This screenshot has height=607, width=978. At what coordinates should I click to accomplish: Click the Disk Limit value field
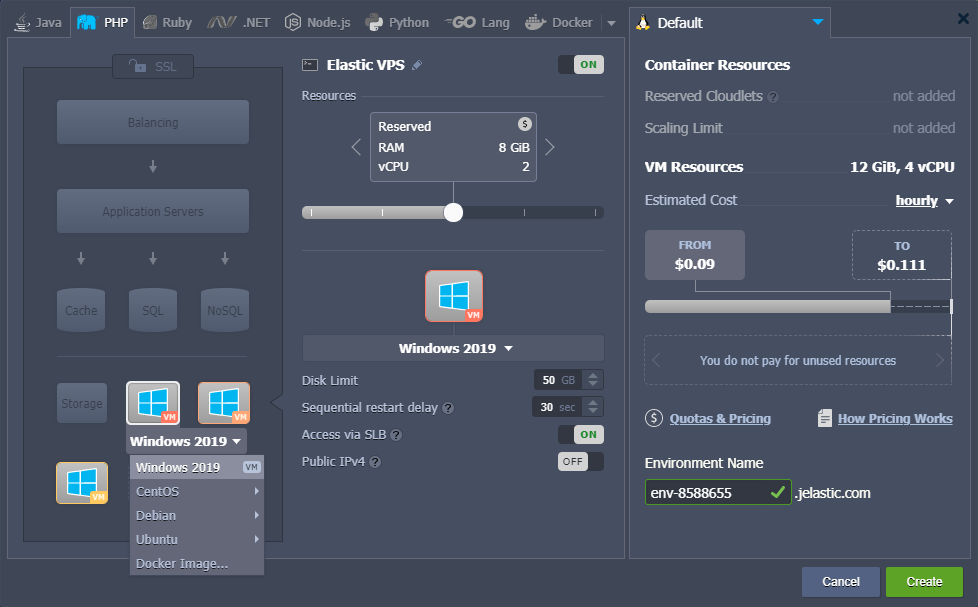point(558,380)
